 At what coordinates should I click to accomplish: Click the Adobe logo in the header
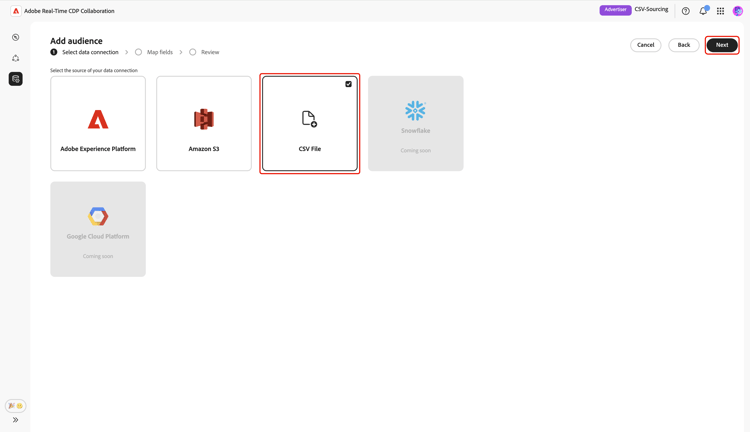(16, 11)
